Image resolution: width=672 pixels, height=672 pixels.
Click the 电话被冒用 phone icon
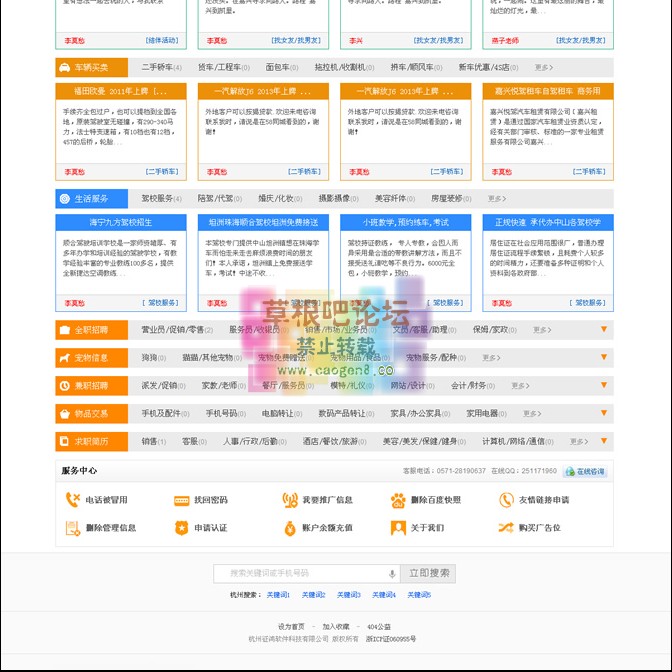pyautogui.click(x=72, y=500)
